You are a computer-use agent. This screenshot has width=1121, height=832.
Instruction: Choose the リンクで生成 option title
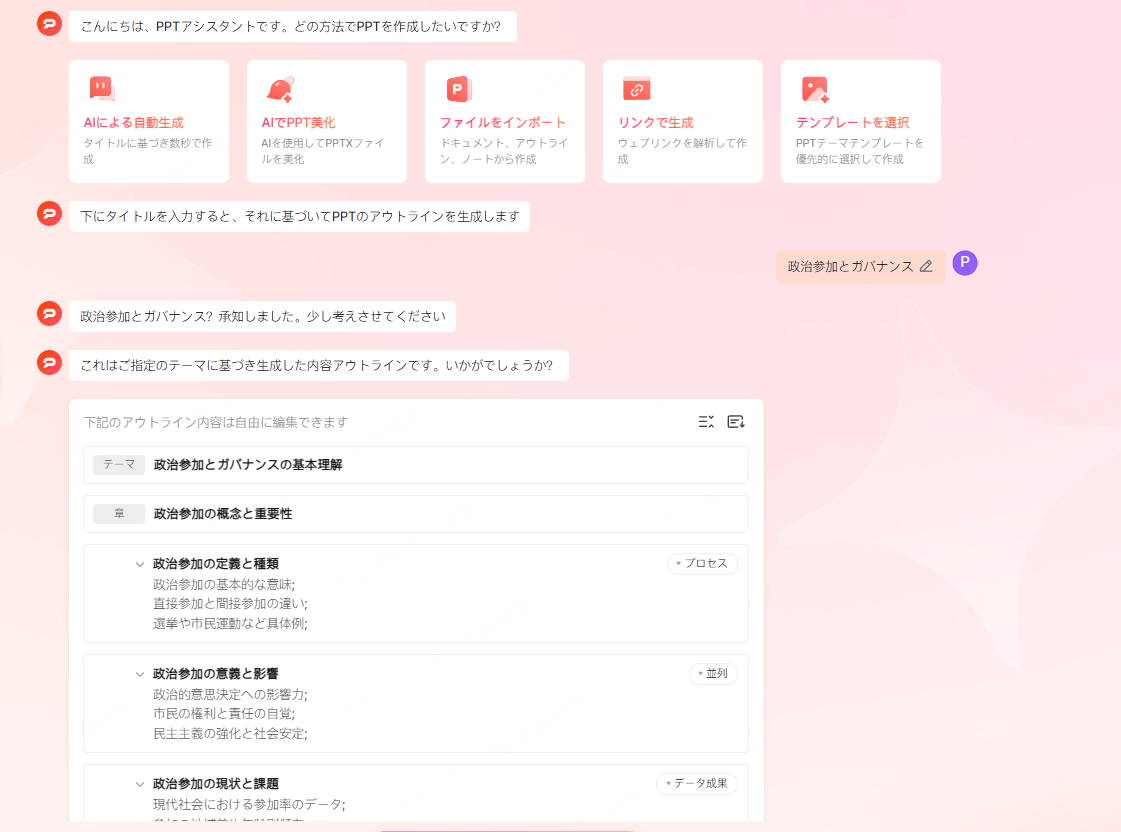(655, 122)
